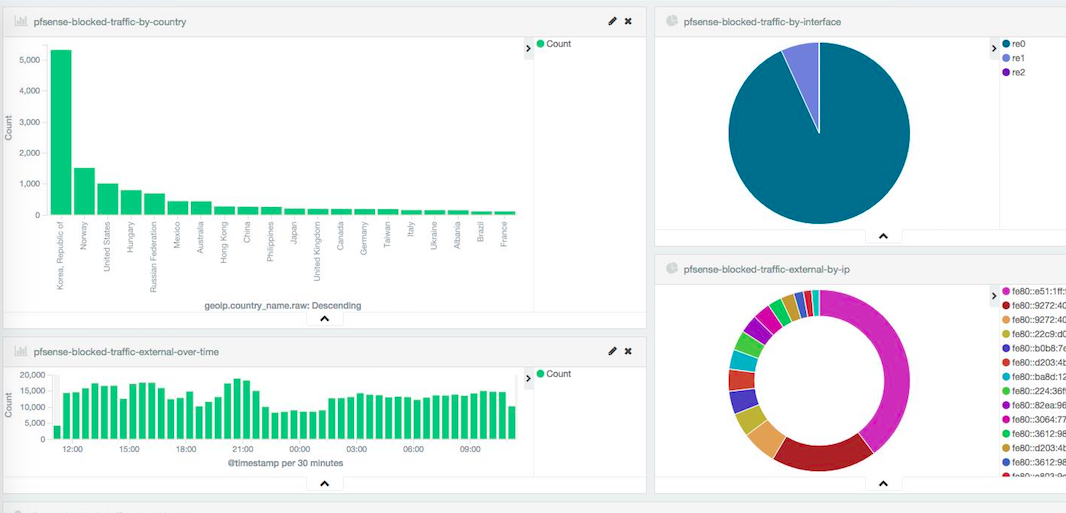Select the re0 legend entry
Viewport: 1066px width, 513px height.
(x=1013, y=43)
